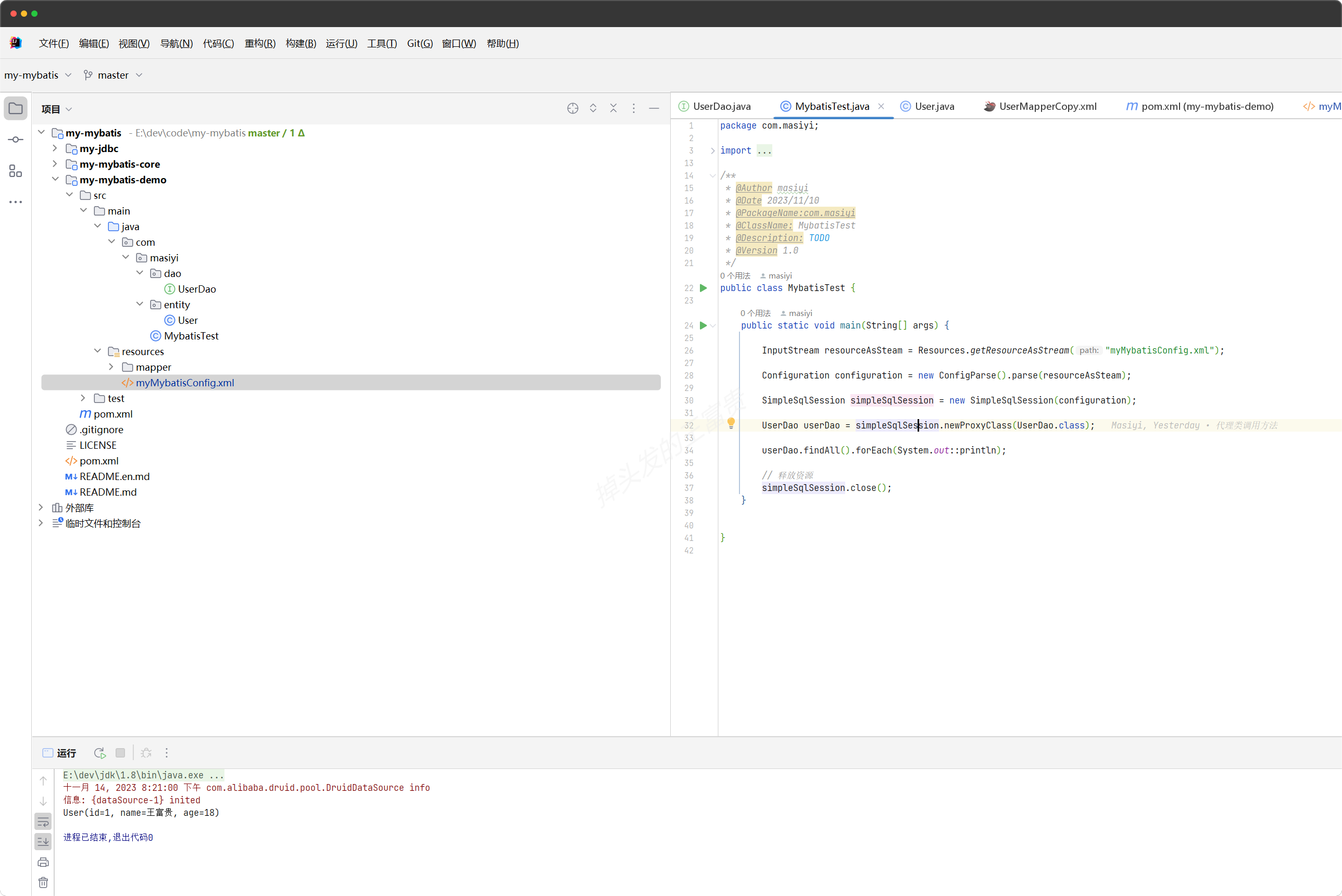Click the debug restart icon in Run panel
The height and width of the screenshot is (896, 1342).
[x=146, y=753]
